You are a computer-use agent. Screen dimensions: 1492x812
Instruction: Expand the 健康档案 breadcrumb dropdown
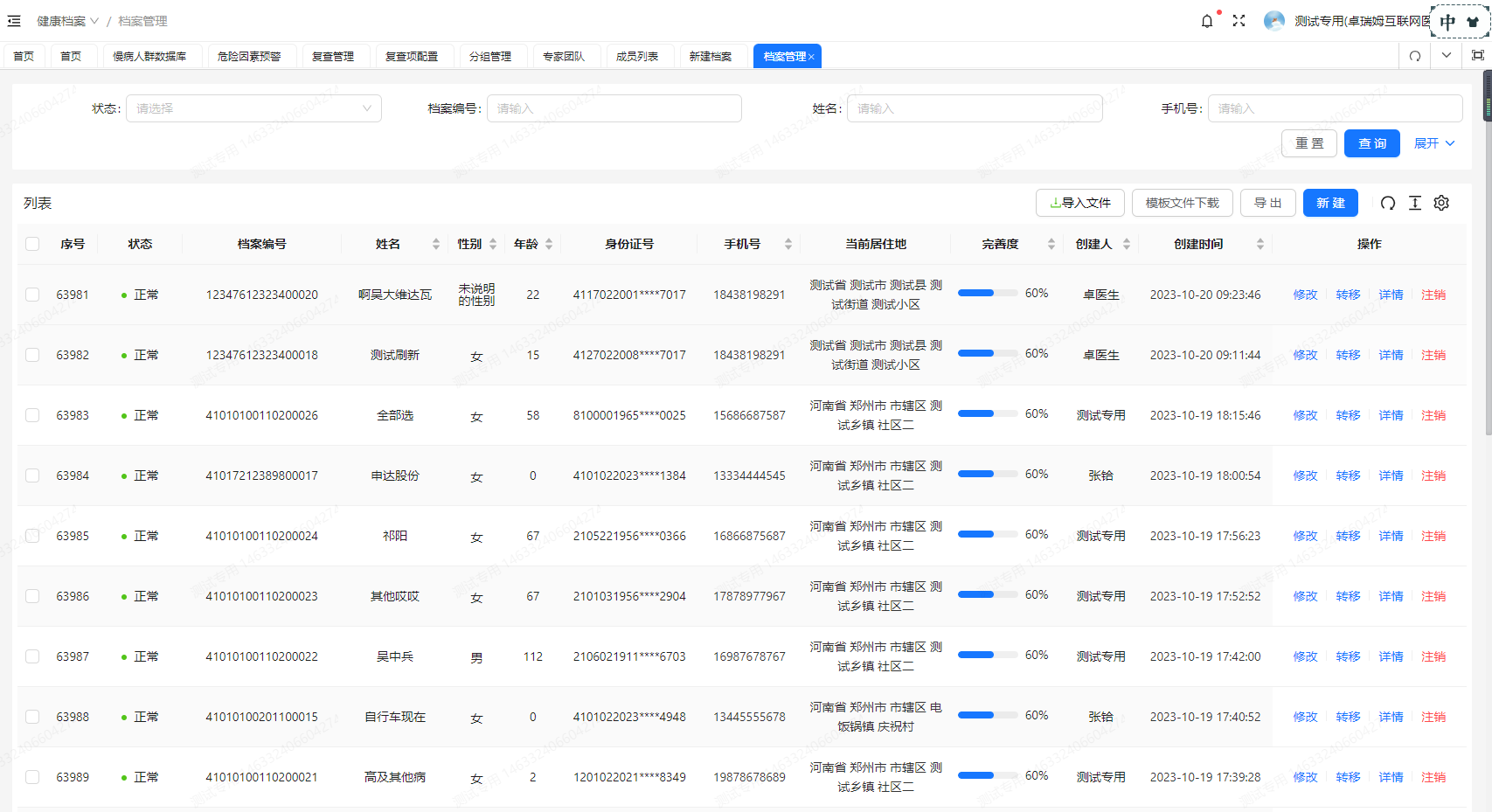click(x=67, y=21)
